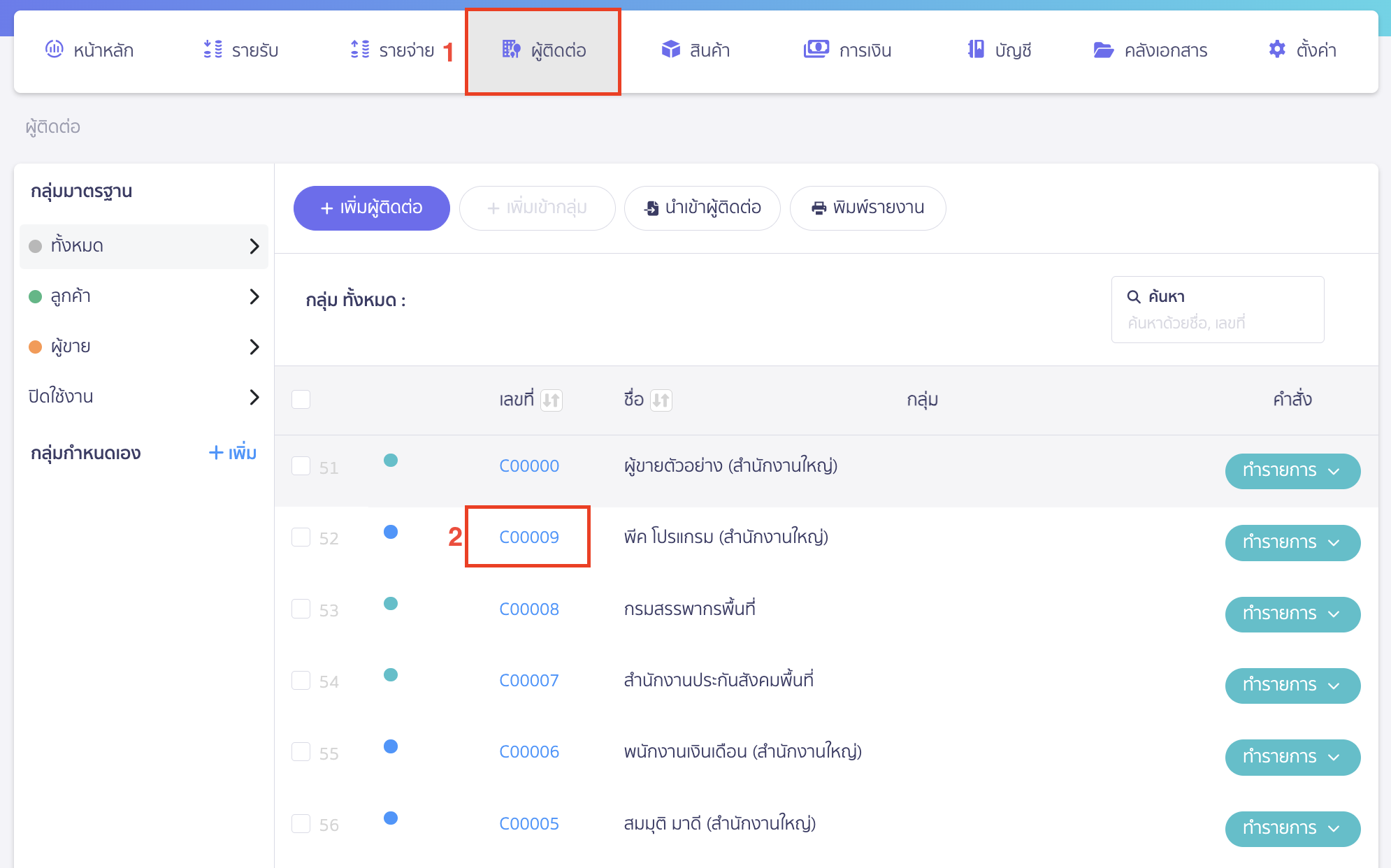Click the บัญชี ledger icon

[973, 49]
